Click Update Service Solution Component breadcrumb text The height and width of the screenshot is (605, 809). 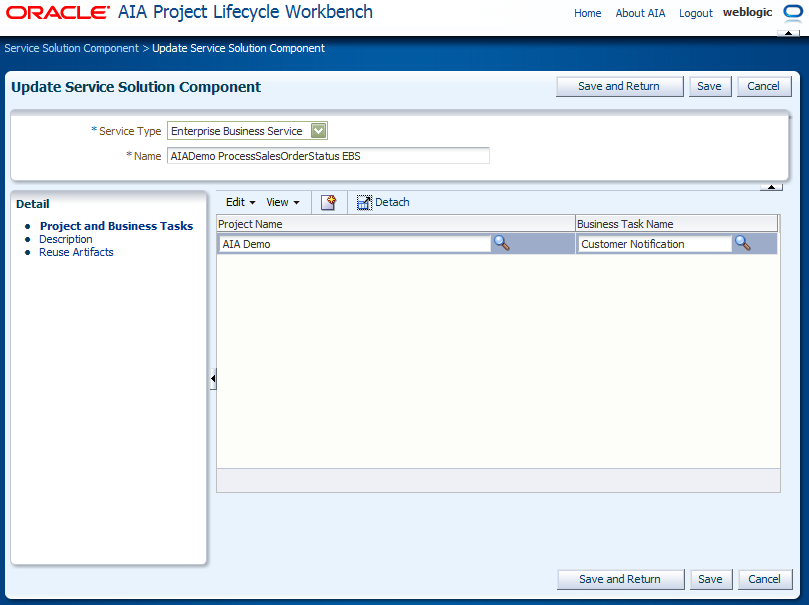(x=238, y=48)
